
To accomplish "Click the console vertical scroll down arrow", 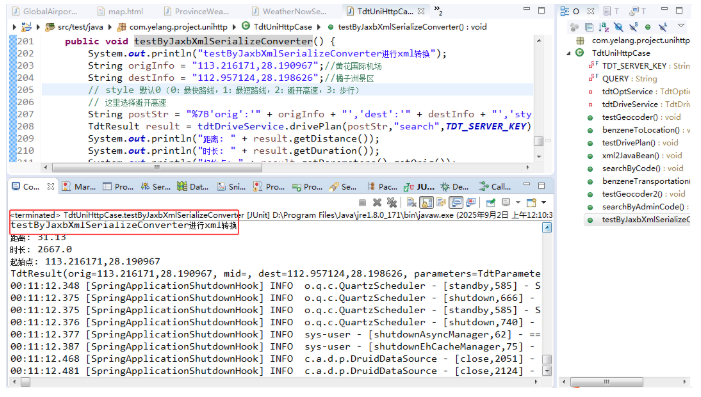I will 546,371.
